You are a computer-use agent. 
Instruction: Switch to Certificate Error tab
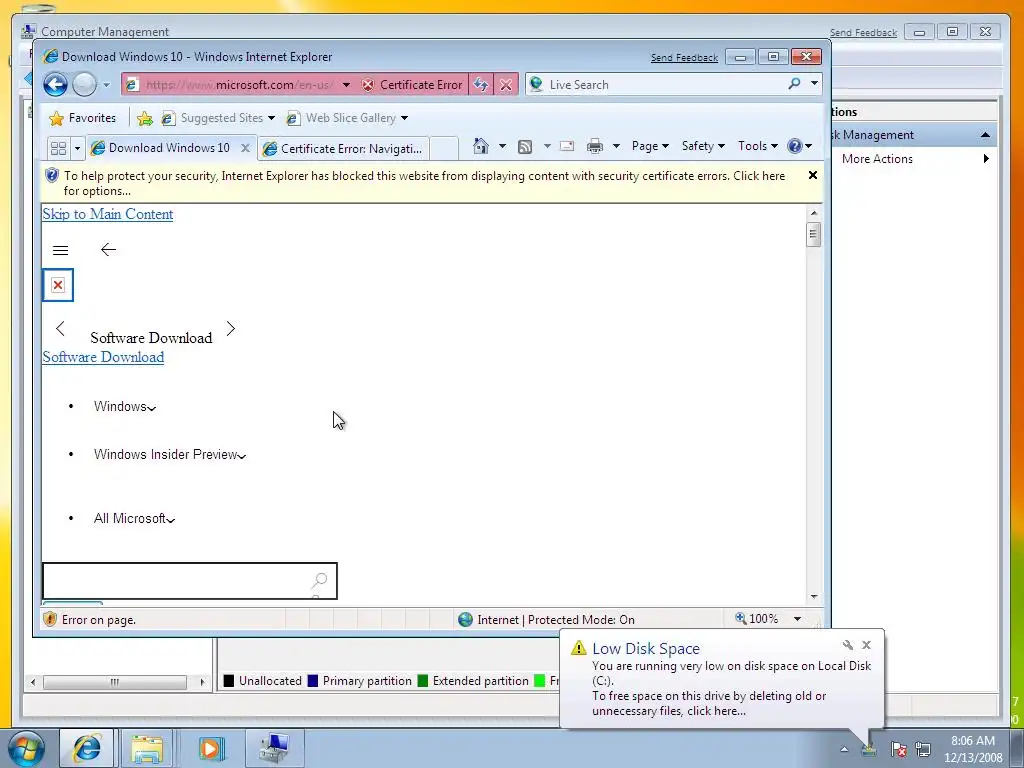[x=344, y=149]
